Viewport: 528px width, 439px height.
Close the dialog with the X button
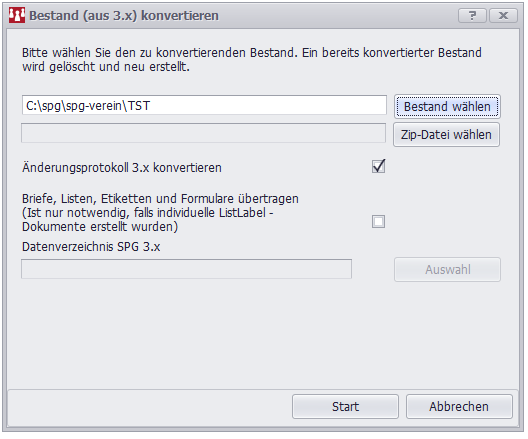pos(503,15)
